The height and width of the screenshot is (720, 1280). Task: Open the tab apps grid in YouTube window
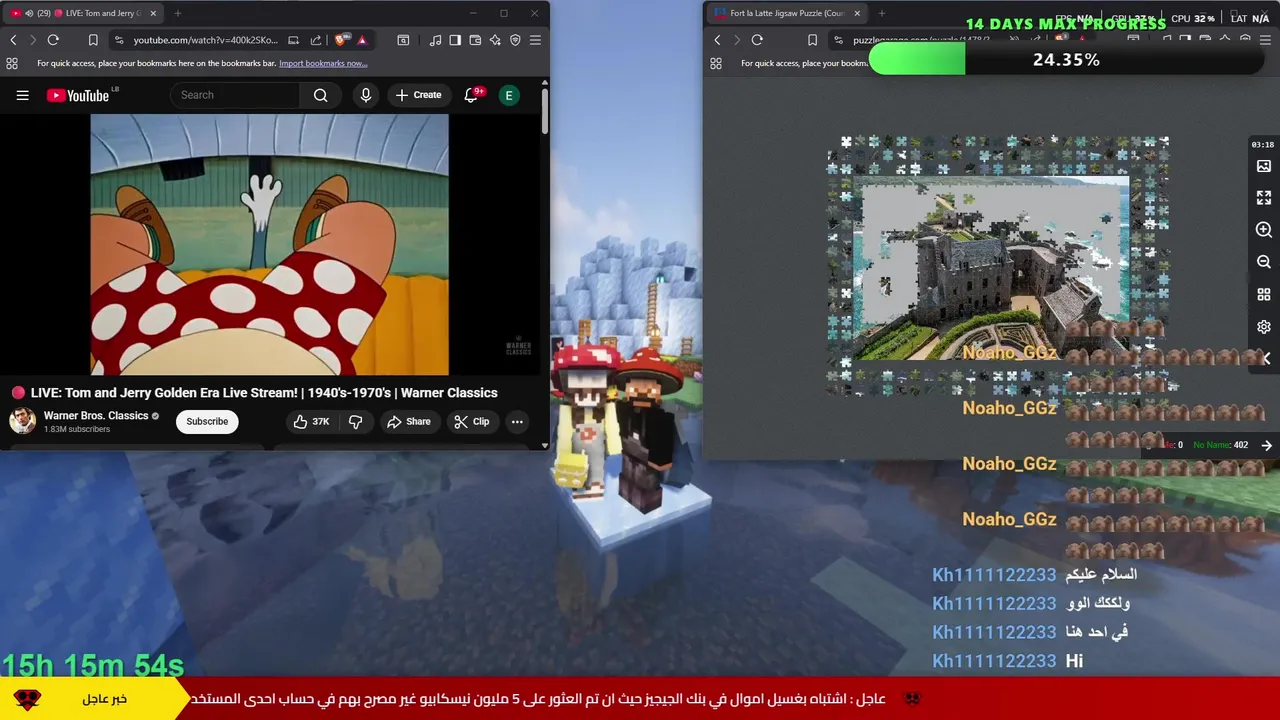(12, 63)
